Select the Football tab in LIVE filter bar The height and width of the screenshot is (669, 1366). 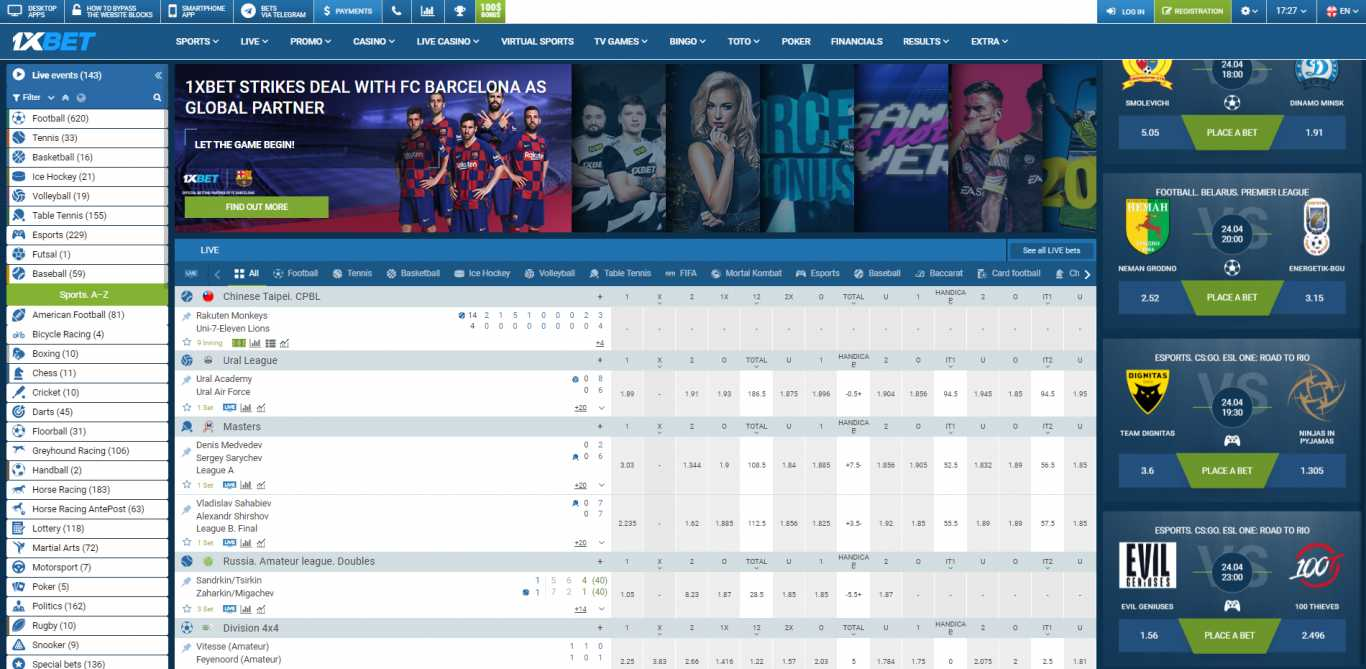tap(295, 273)
